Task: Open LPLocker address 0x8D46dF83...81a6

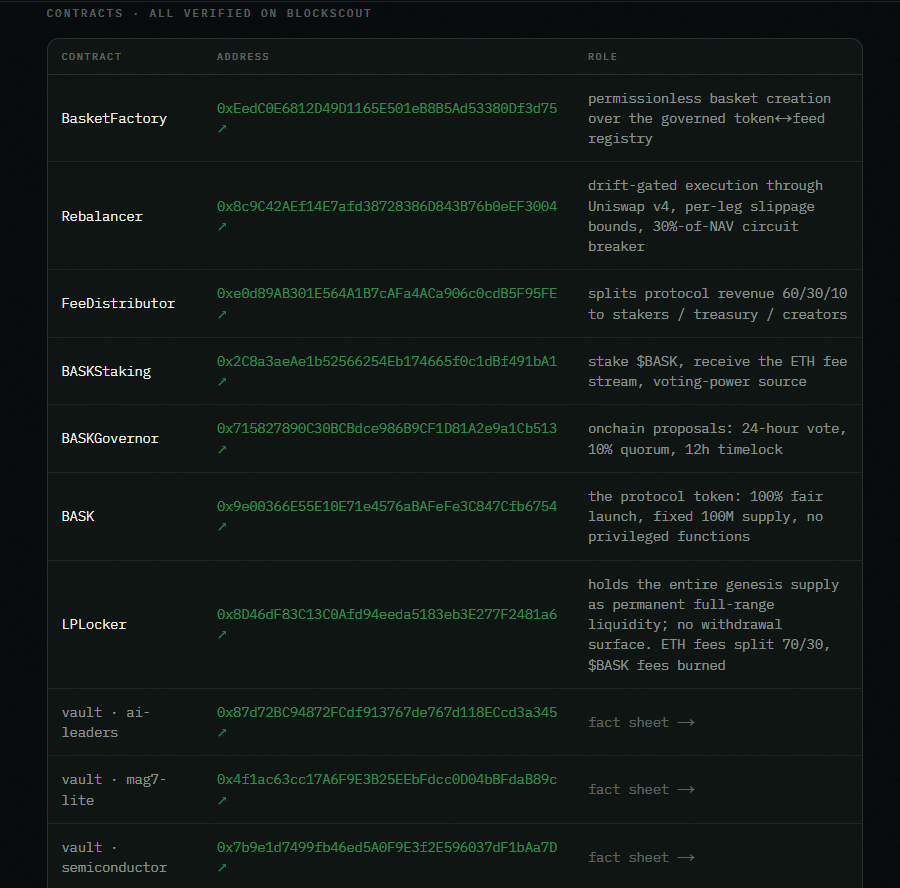Action: coord(387,615)
